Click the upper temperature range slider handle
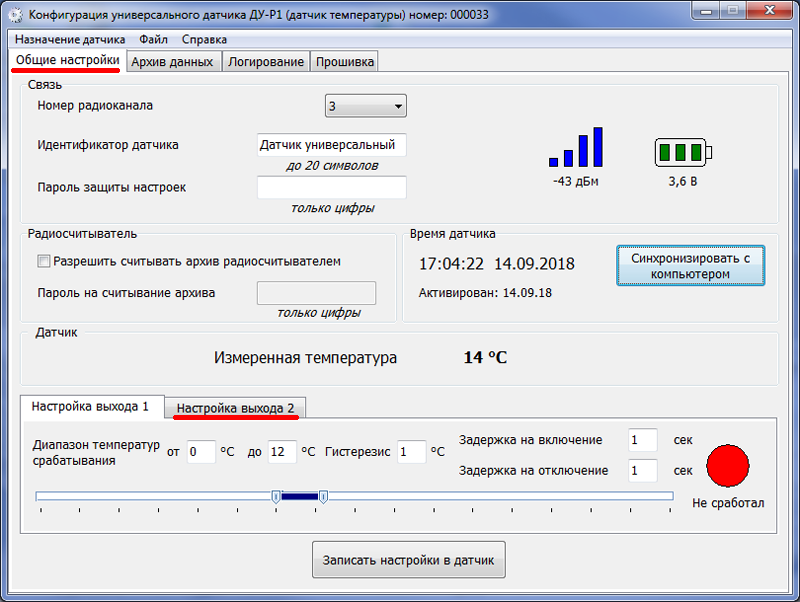 [x=323, y=496]
